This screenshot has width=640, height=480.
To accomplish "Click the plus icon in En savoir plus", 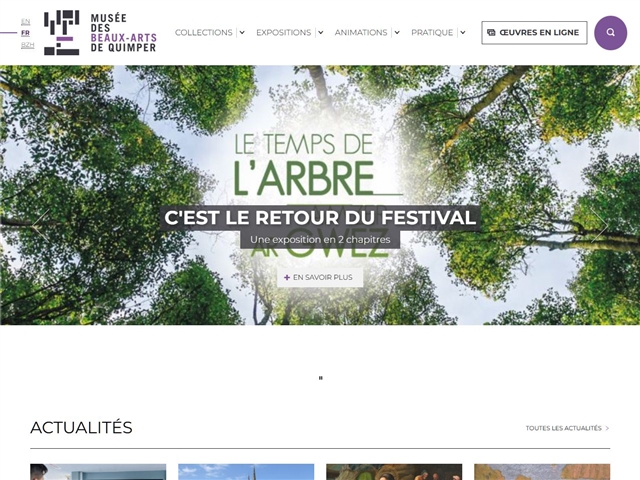I will click(287, 278).
